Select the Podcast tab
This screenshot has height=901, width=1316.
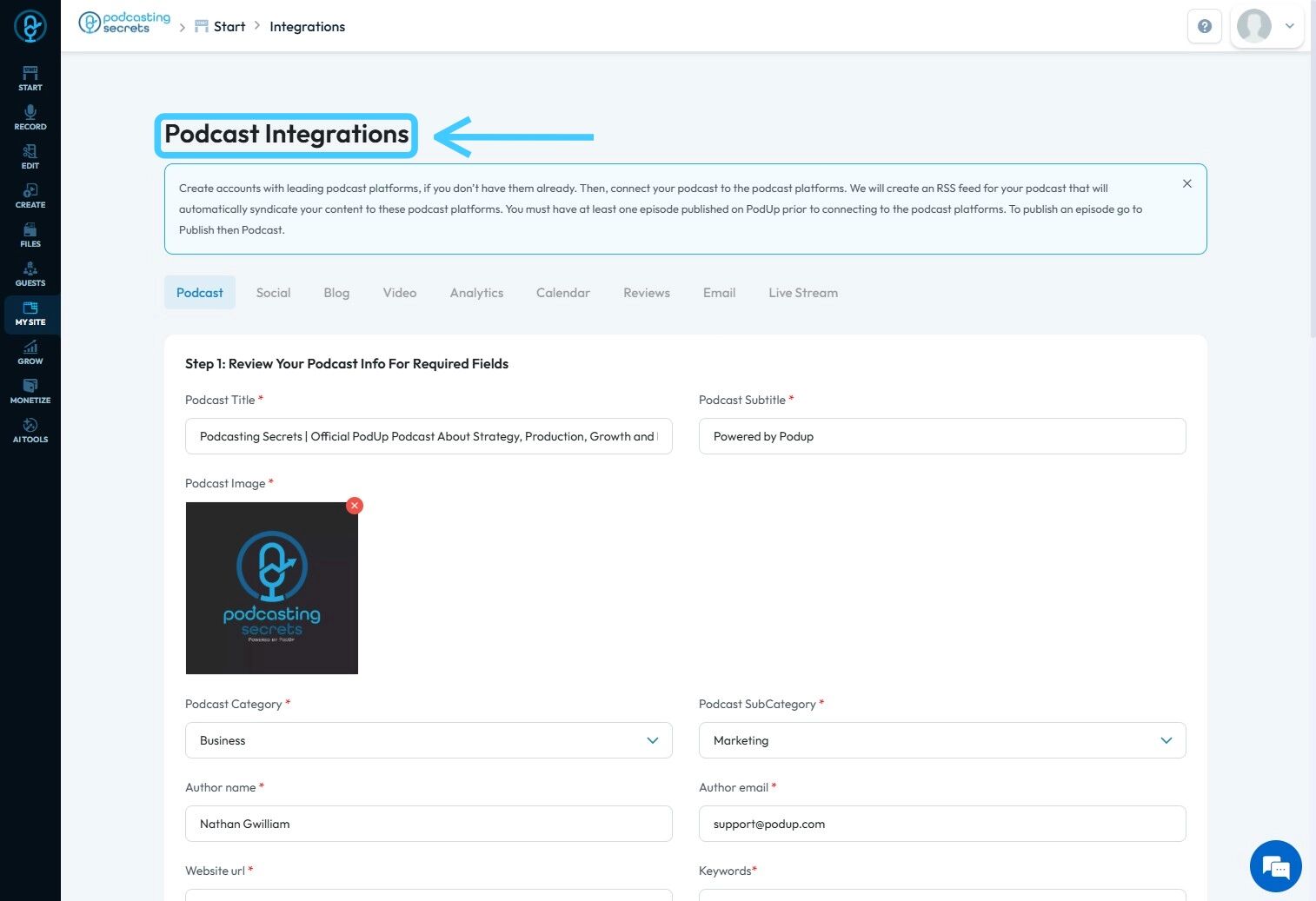[200, 293]
